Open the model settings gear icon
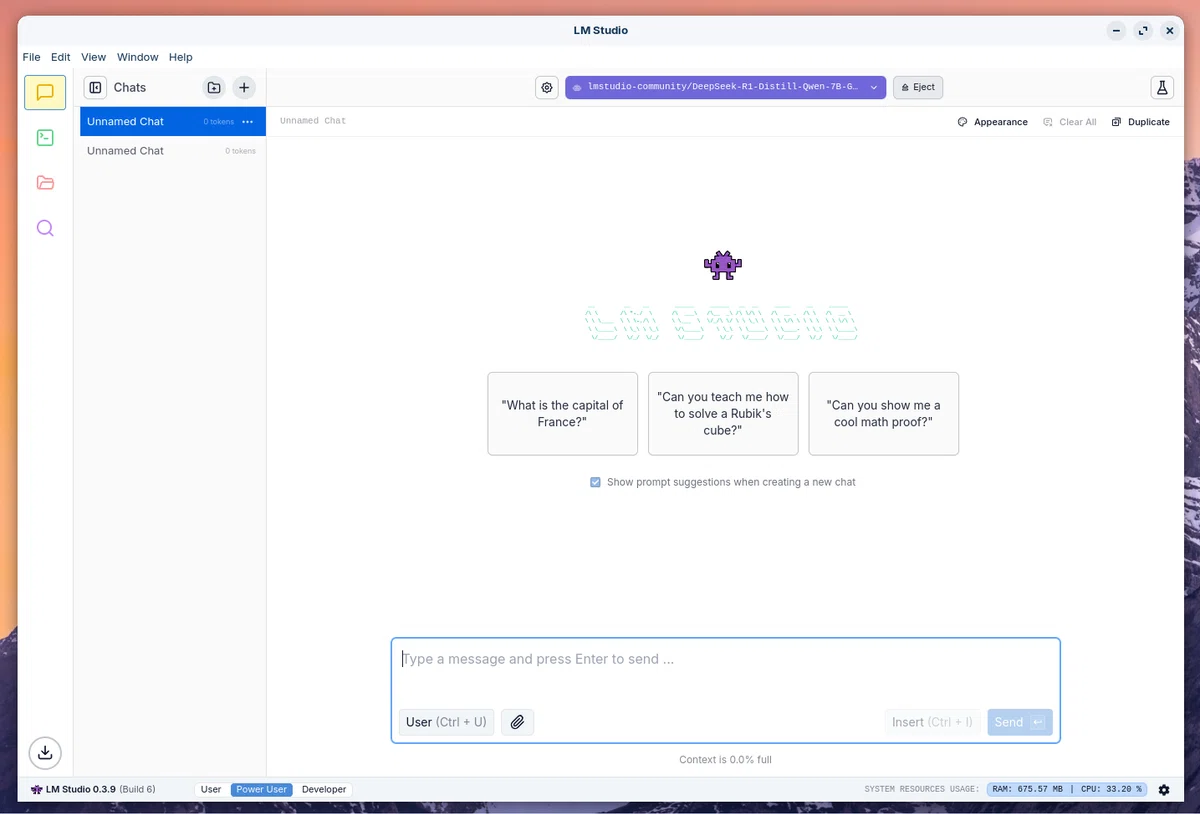1200x814 pixels. tap(547, 88)
